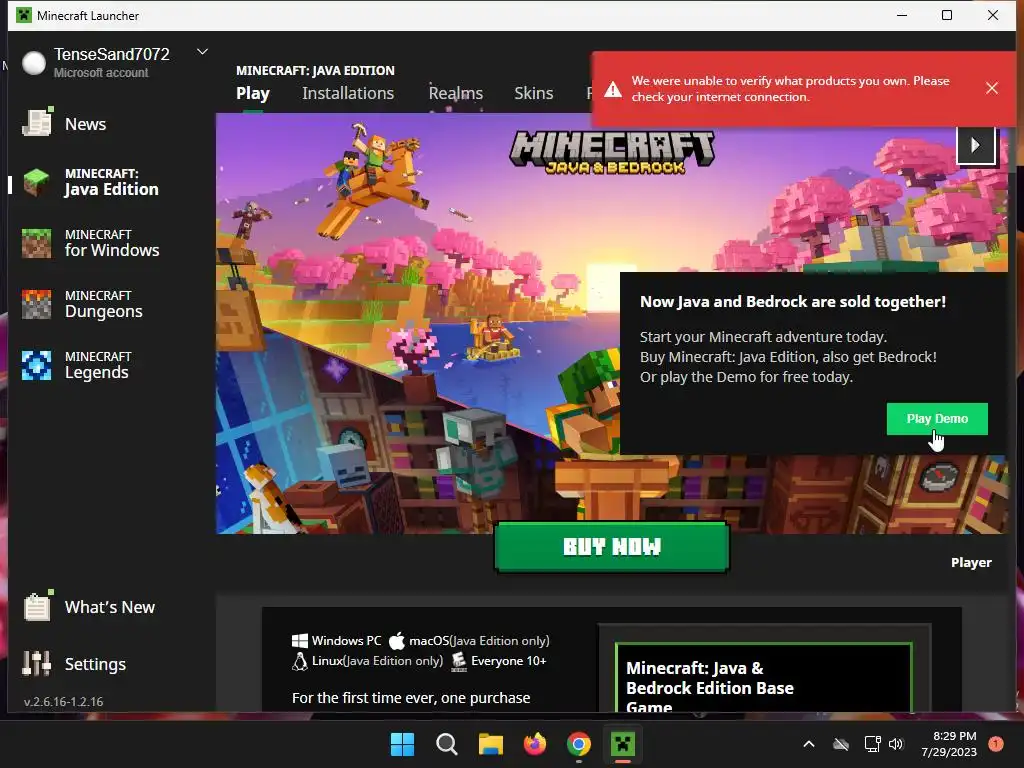
Task: Open the volume speaker tray icon
Action: point(896,744)
